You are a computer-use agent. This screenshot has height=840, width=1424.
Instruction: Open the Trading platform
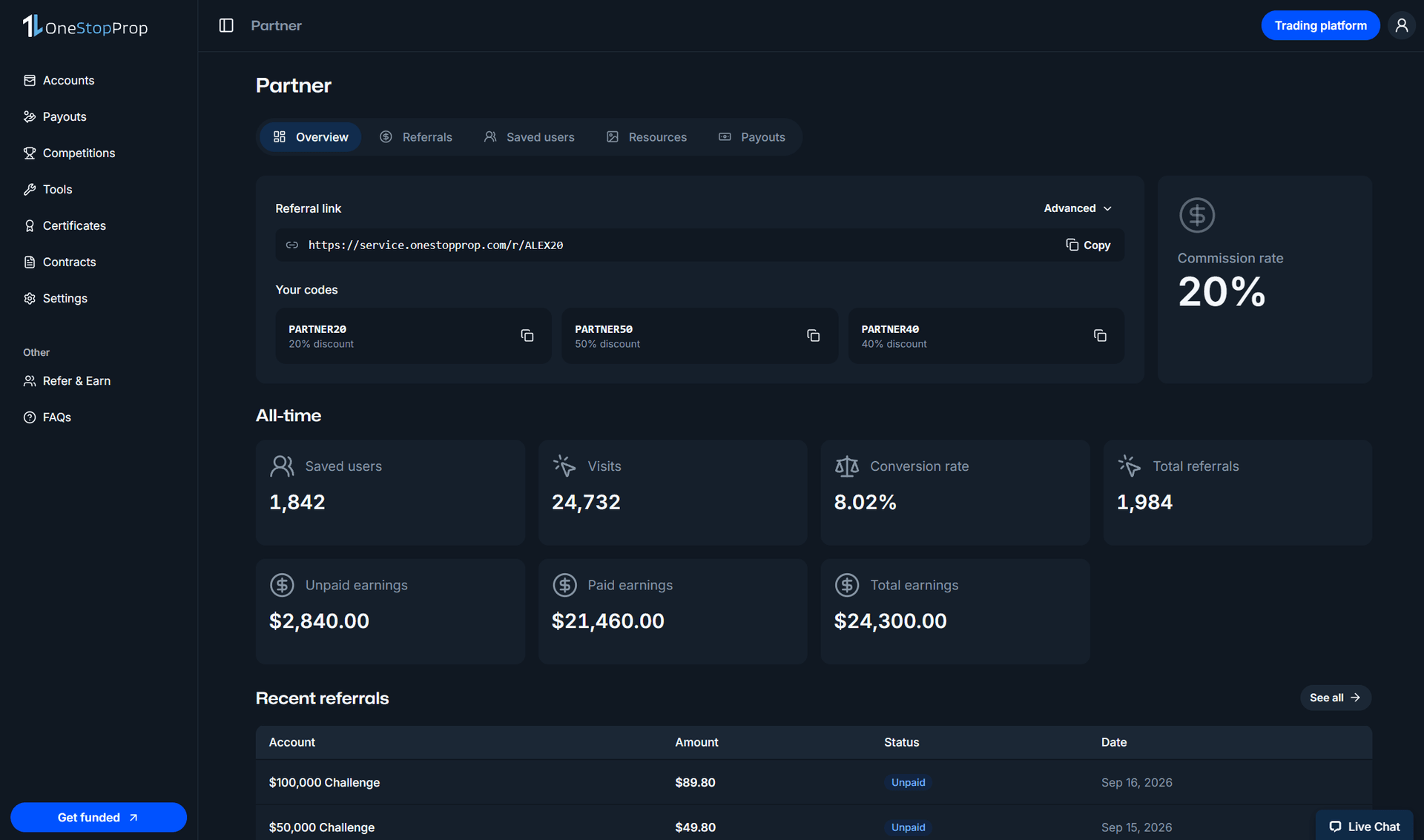[1320, 25]
